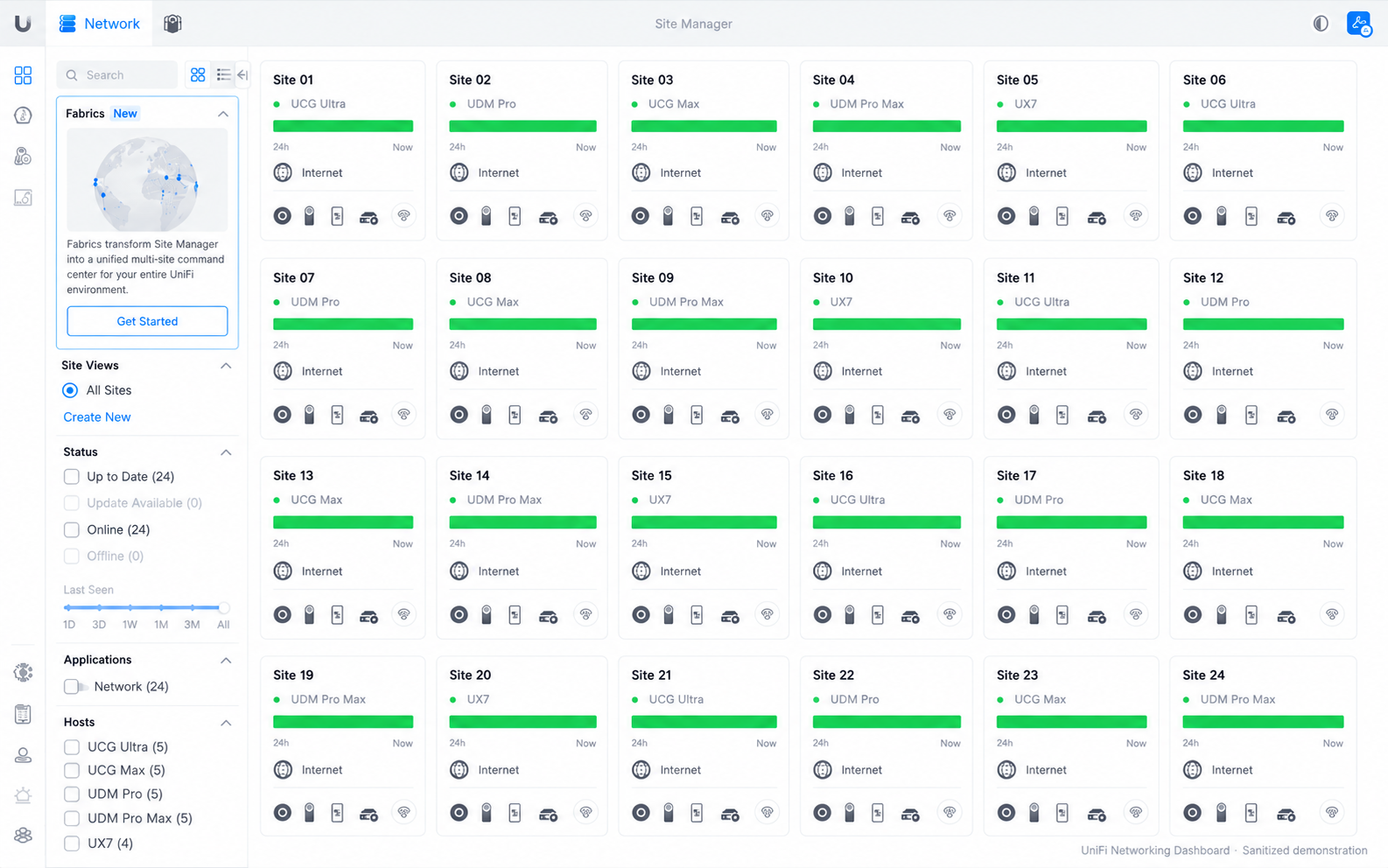Open the Site 10 card title

[832, 278]
